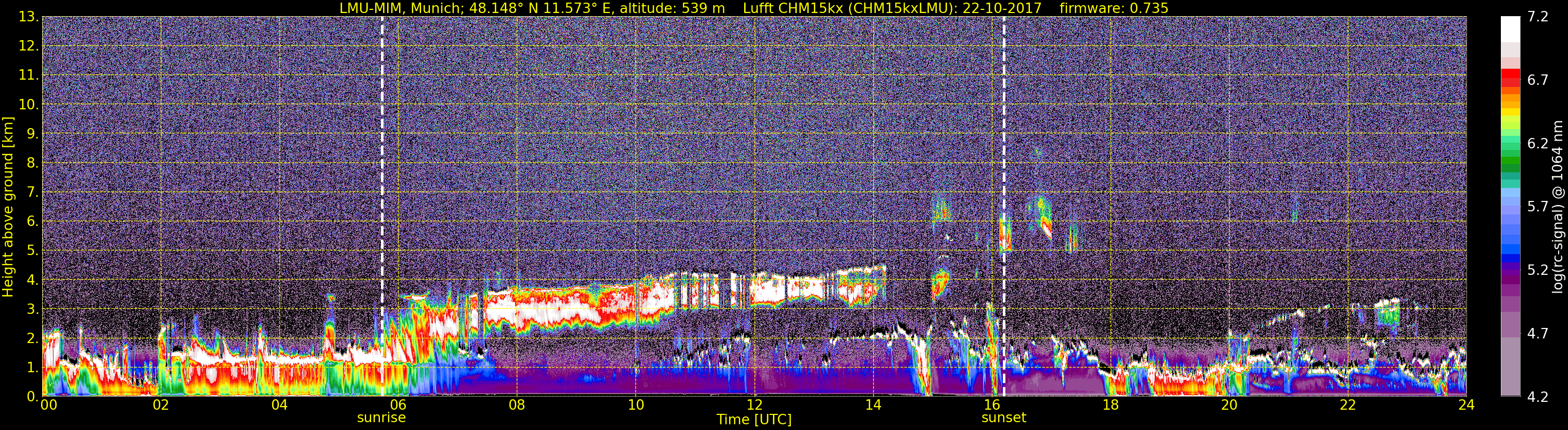
Task: Click the date '22-10-2017' in the title
Action: 1002,8
